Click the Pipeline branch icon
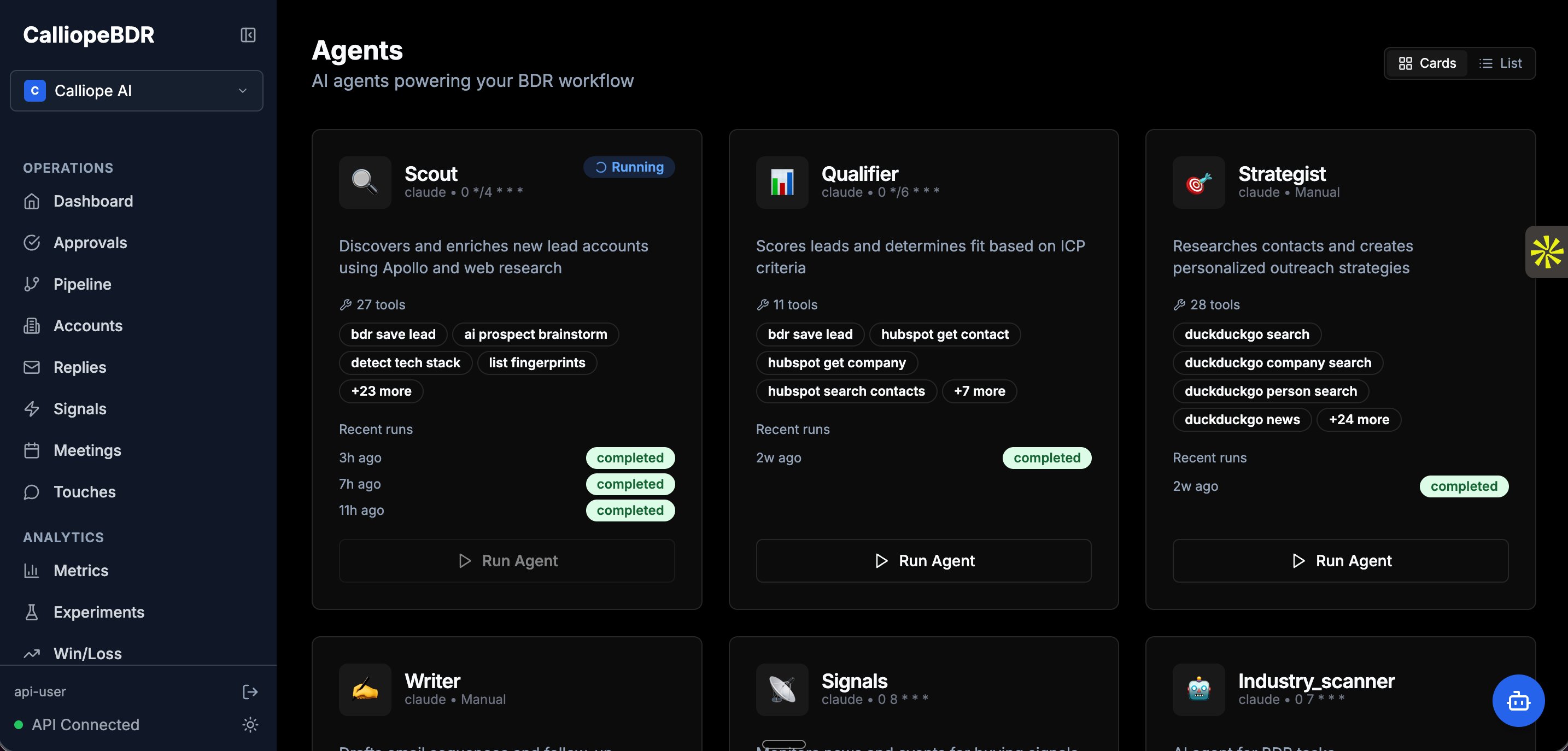 click(32, 284)
